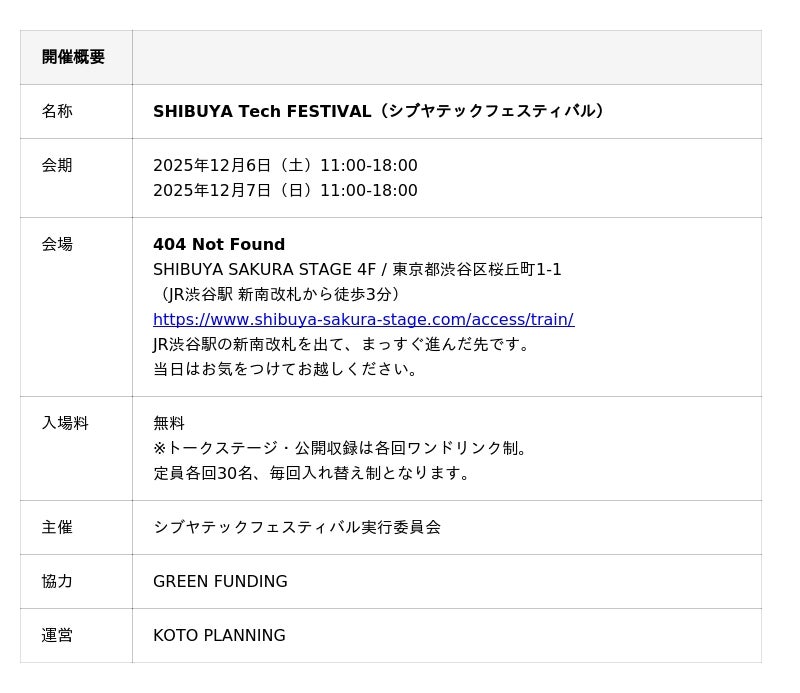Select the December 6 (土) date line
800x693 pixels.
pos(285,165)
